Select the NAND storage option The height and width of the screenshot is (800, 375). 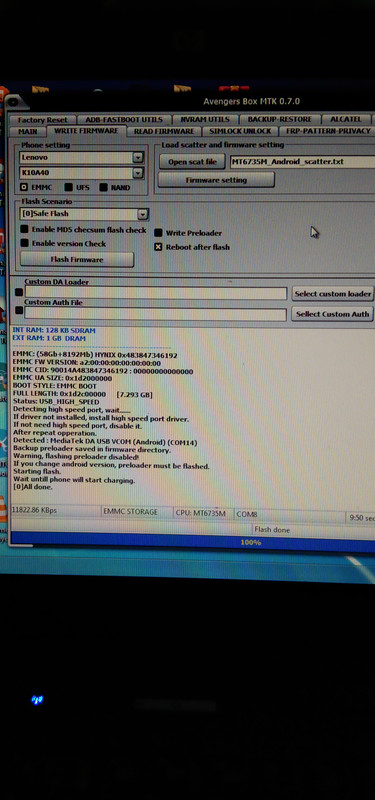(x=103, y=187)
